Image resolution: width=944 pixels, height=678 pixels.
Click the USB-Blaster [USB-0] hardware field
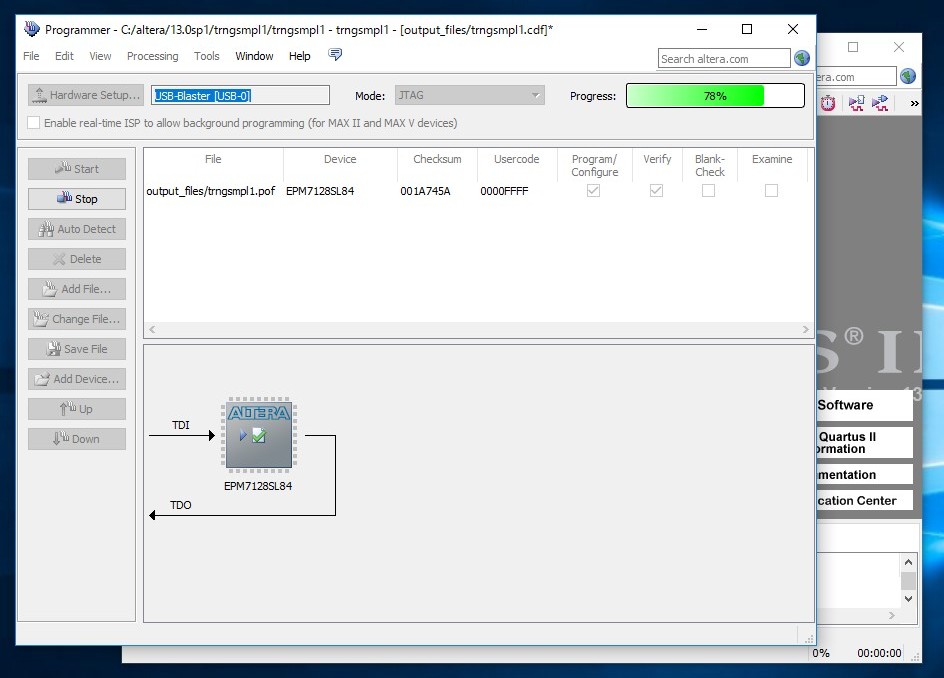(240, 95)
